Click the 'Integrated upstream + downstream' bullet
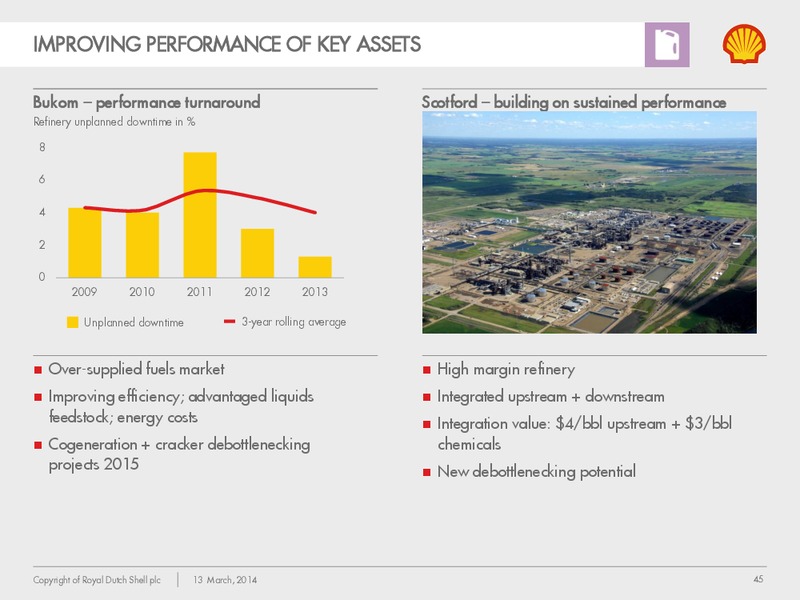 coord(551,396)
